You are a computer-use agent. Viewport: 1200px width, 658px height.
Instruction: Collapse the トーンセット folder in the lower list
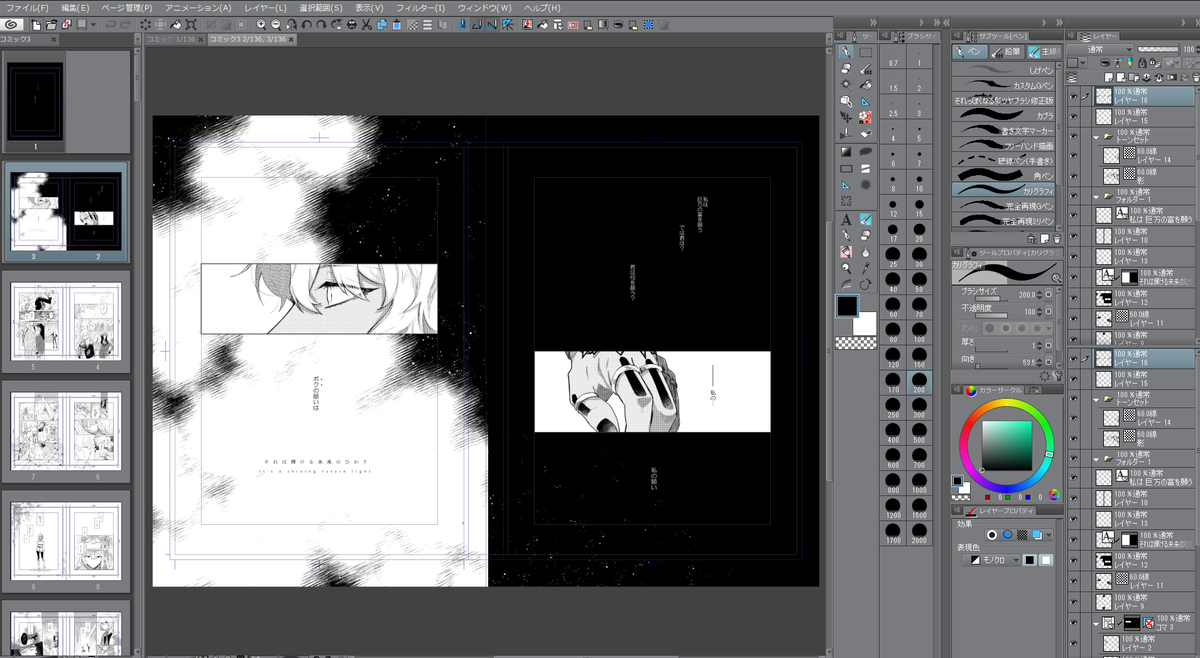pos(1096,399)
